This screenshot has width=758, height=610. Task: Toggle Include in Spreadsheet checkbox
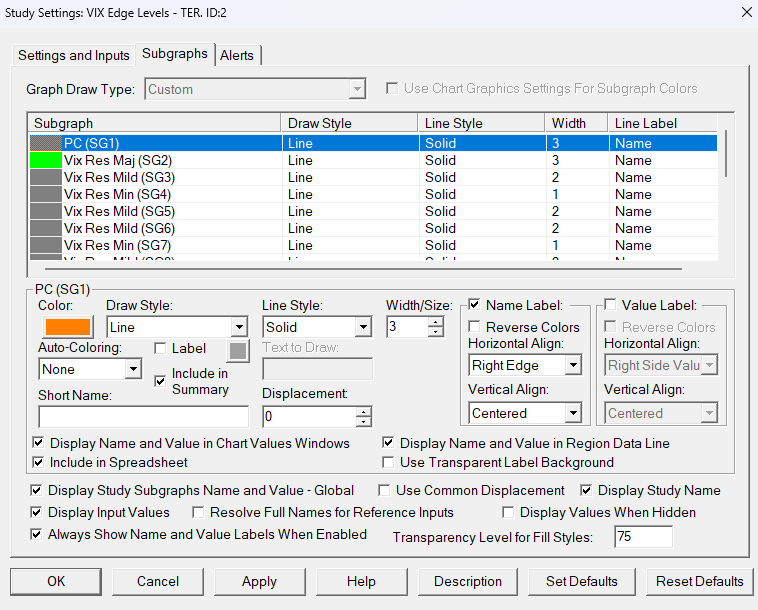(38, 462)
